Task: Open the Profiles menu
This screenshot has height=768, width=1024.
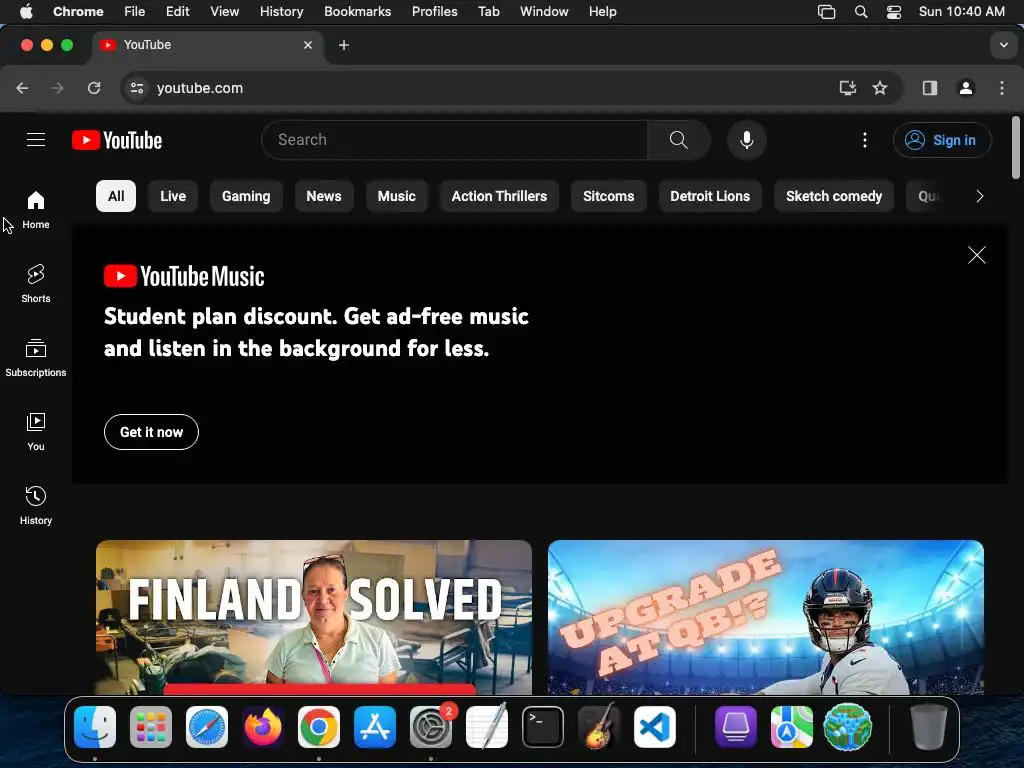Action: tap(434, 11)
